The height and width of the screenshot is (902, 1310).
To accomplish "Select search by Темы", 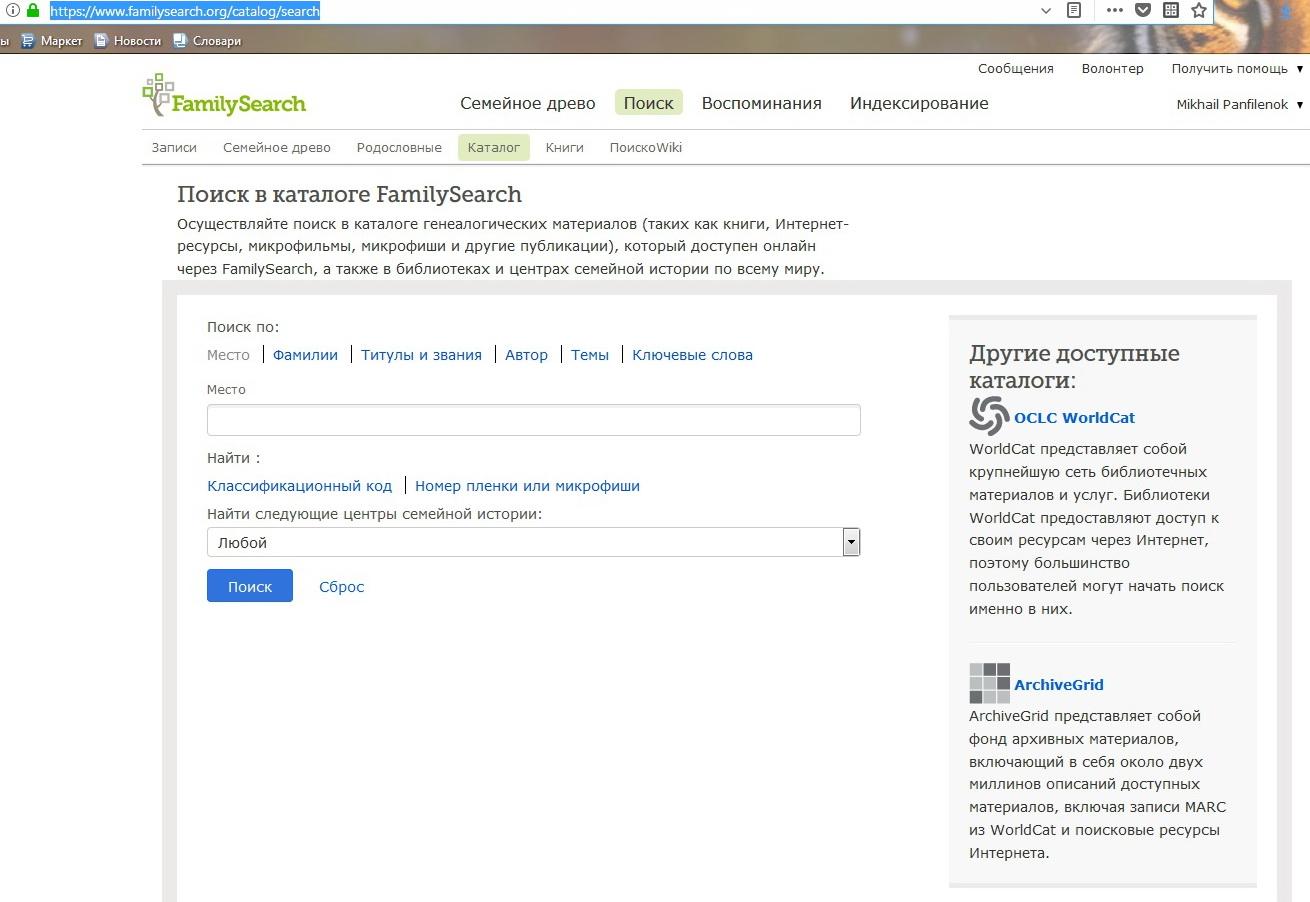I will [590, 355].
